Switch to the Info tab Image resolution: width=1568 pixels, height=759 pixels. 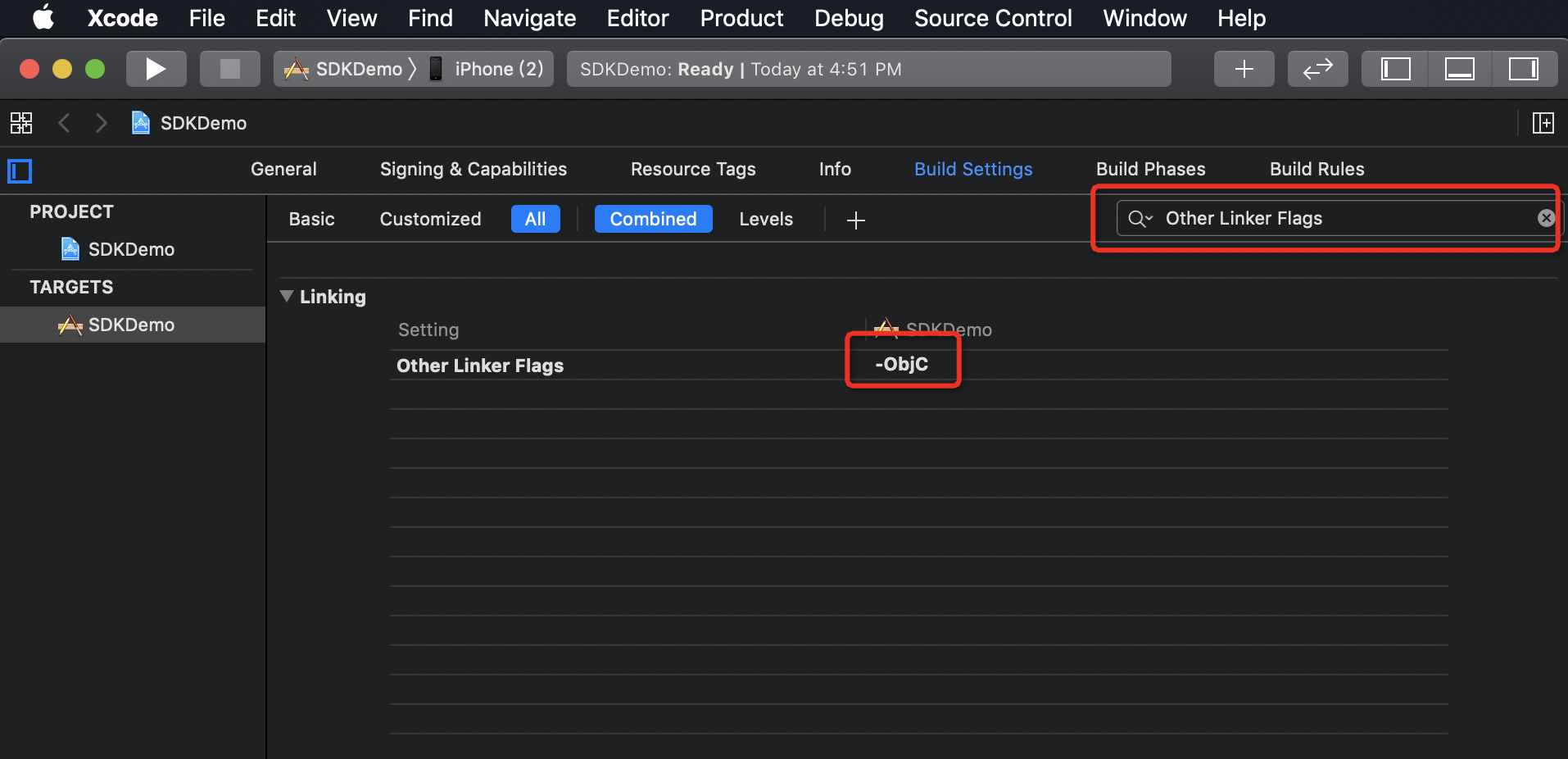[x=835, y=169]
